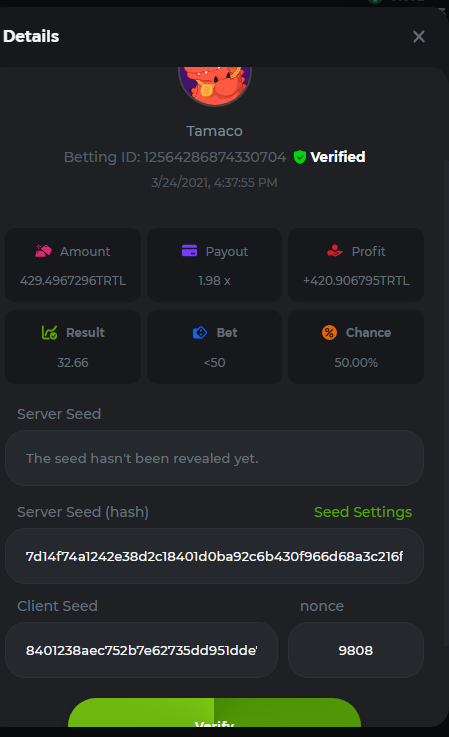449x737 pixels.
Task: Close the Details dialog
Action: click(x=418, y=36)
